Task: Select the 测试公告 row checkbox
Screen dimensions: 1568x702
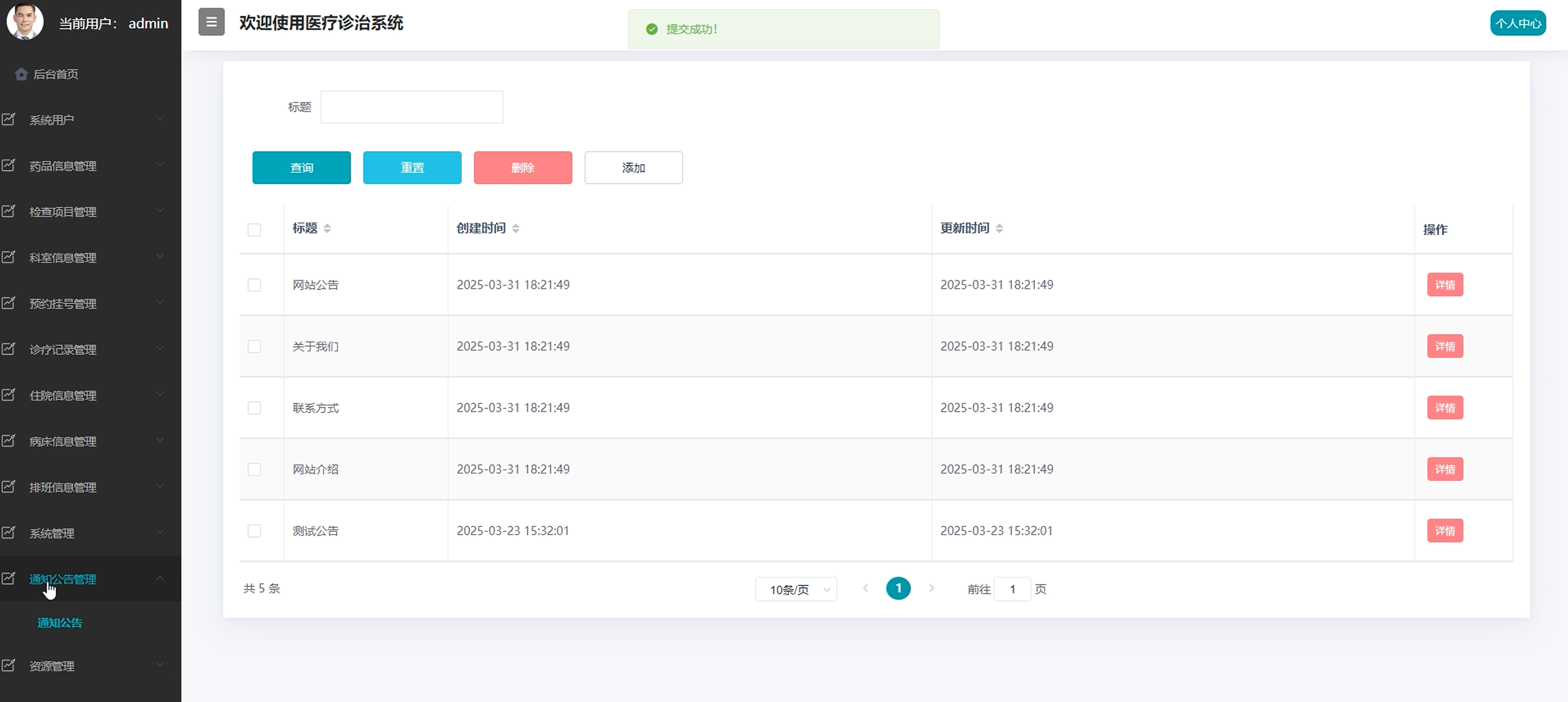Action: [254, 531]
